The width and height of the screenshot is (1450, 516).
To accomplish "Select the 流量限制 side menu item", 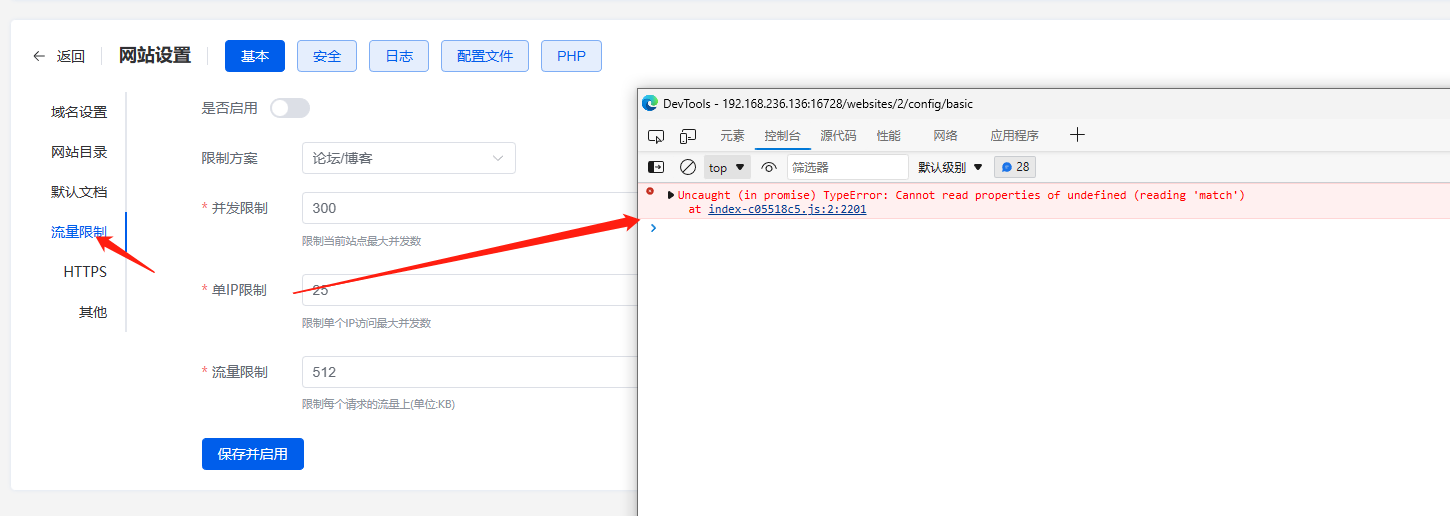I will [x=79, y=232].
